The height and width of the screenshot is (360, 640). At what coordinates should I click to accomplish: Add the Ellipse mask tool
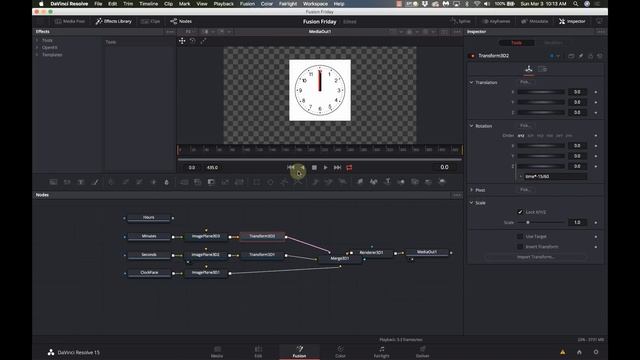(x=270, y=182)
